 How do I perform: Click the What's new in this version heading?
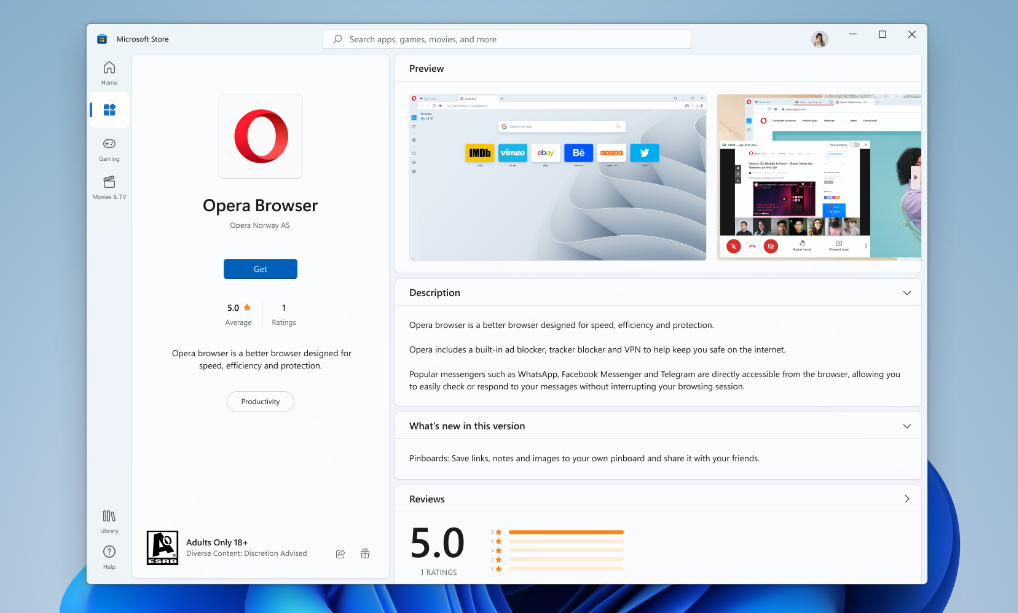tap(467, 426)
